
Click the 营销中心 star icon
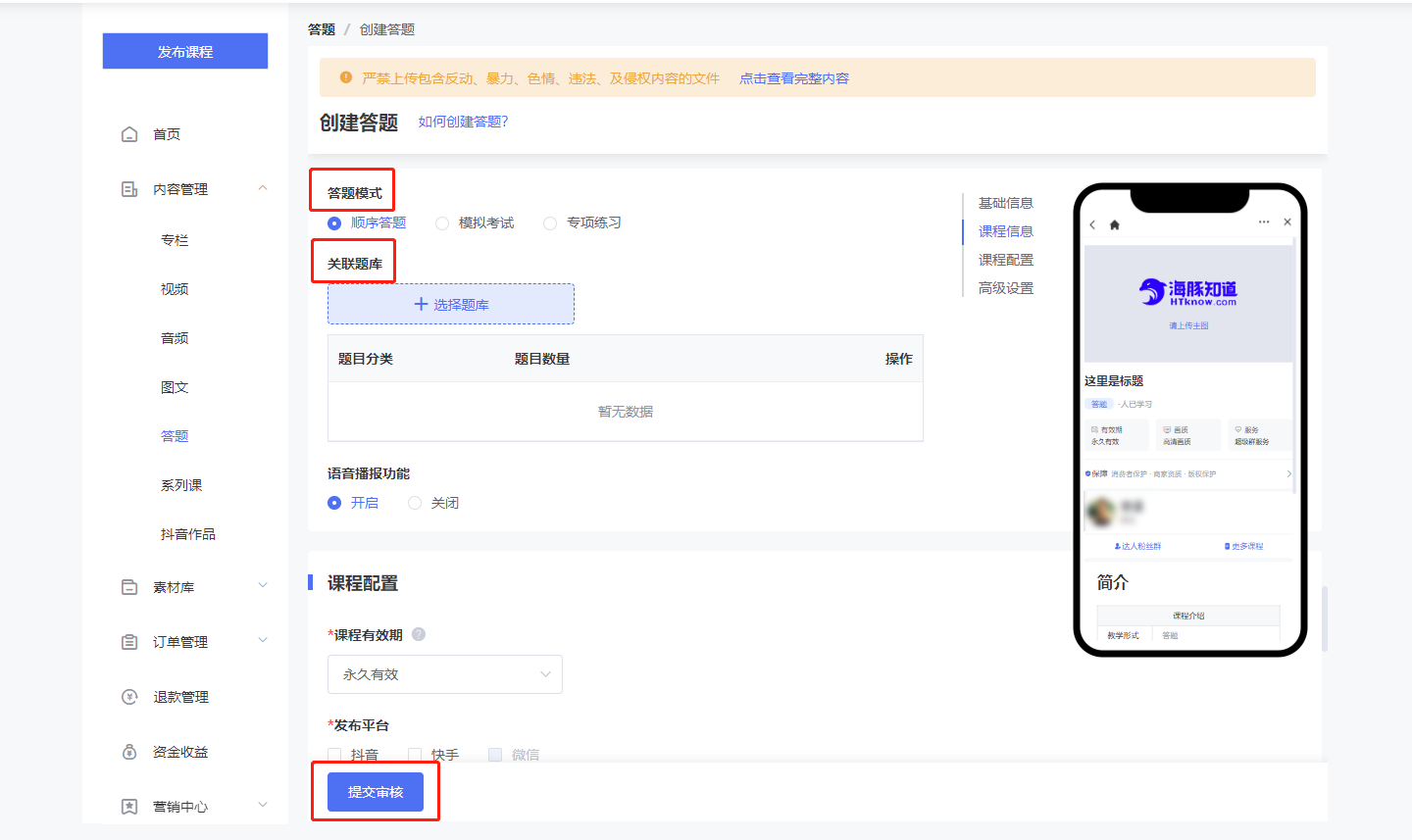[129, 807]
